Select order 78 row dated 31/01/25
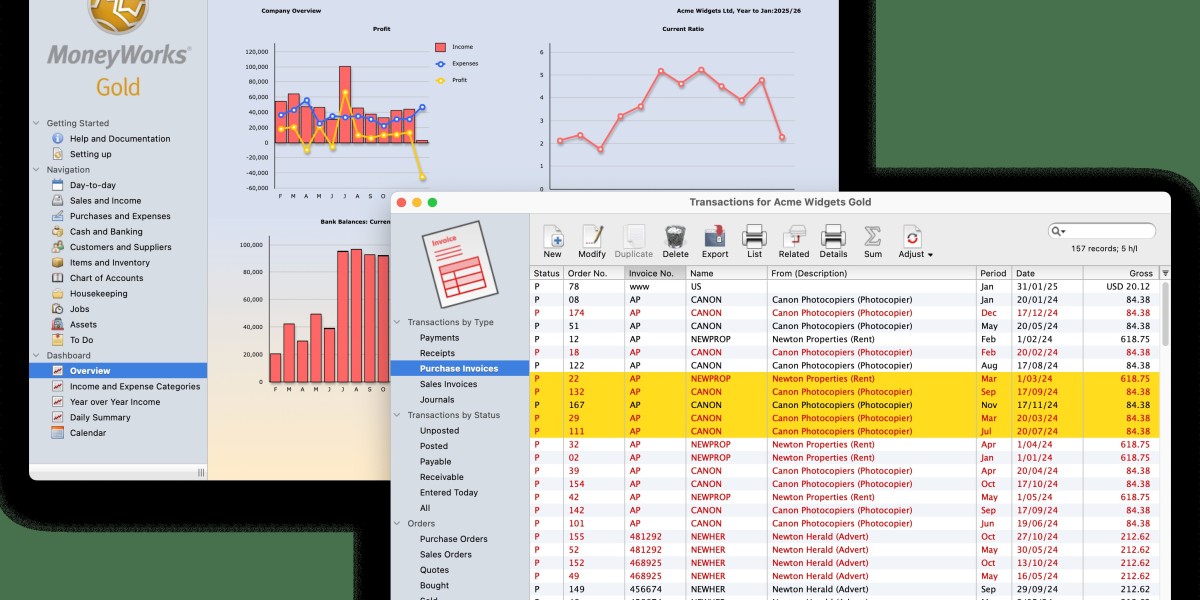The image size is (1200, 600). [x=845, y=287]
